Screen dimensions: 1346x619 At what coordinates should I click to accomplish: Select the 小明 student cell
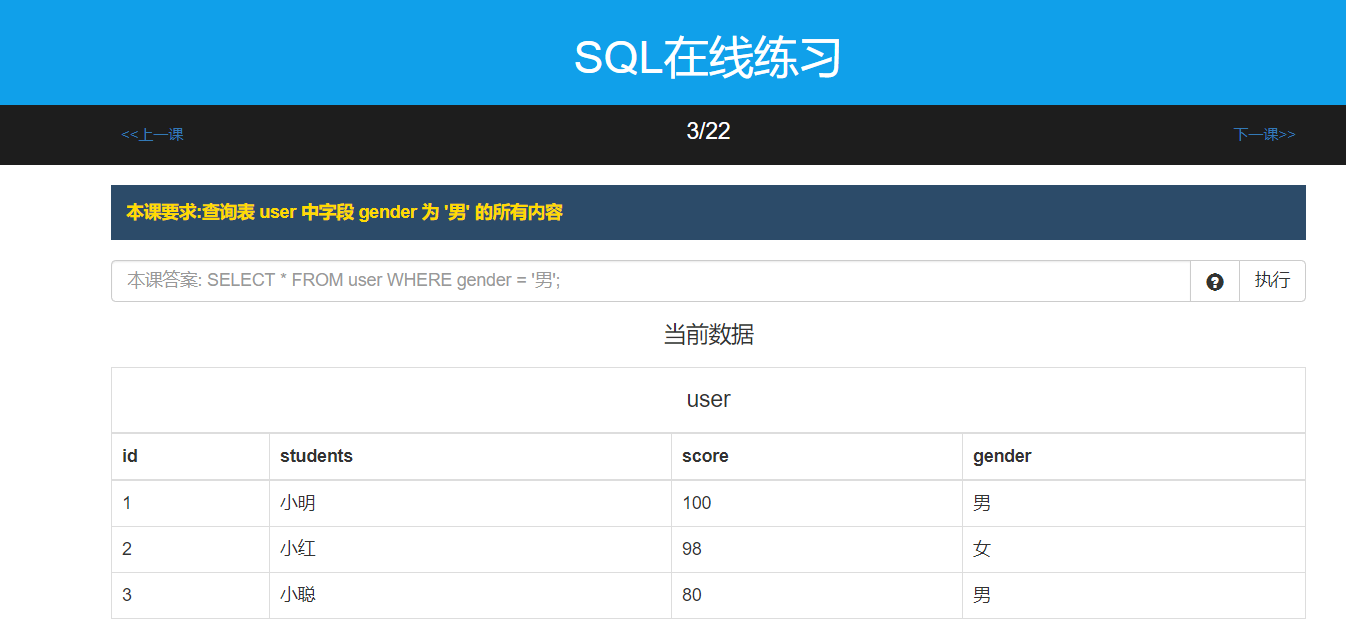tap(298, 503)
